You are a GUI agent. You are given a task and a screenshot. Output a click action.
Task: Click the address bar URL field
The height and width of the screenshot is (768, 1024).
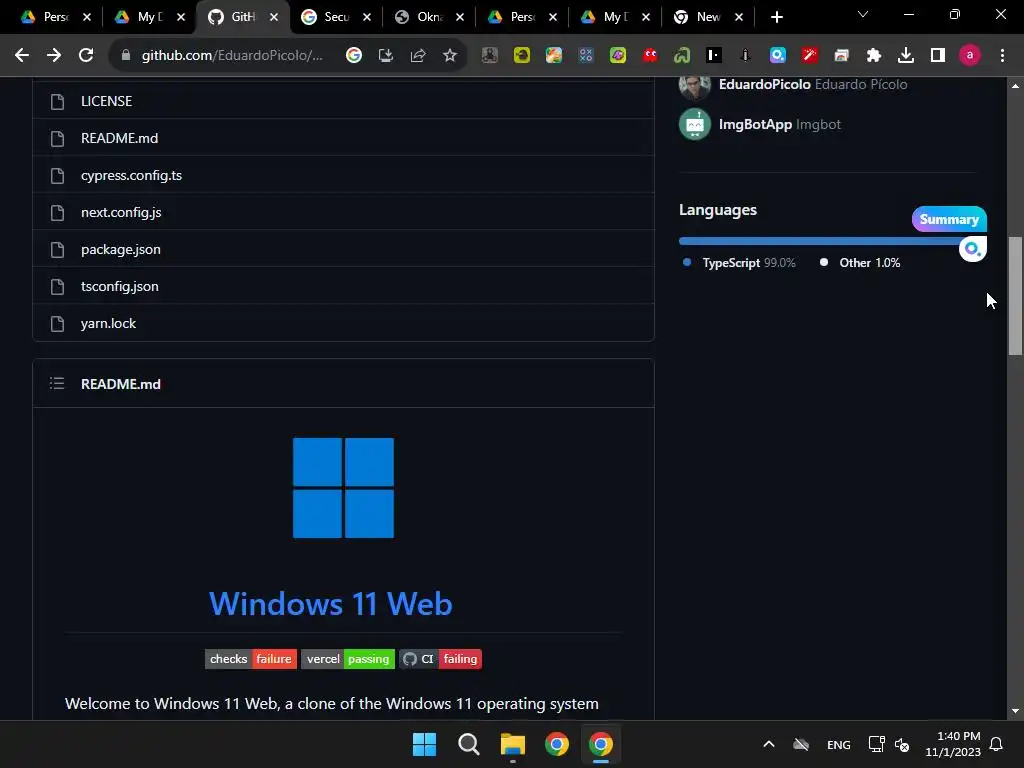pyautogui.click(x=232, y=56)
